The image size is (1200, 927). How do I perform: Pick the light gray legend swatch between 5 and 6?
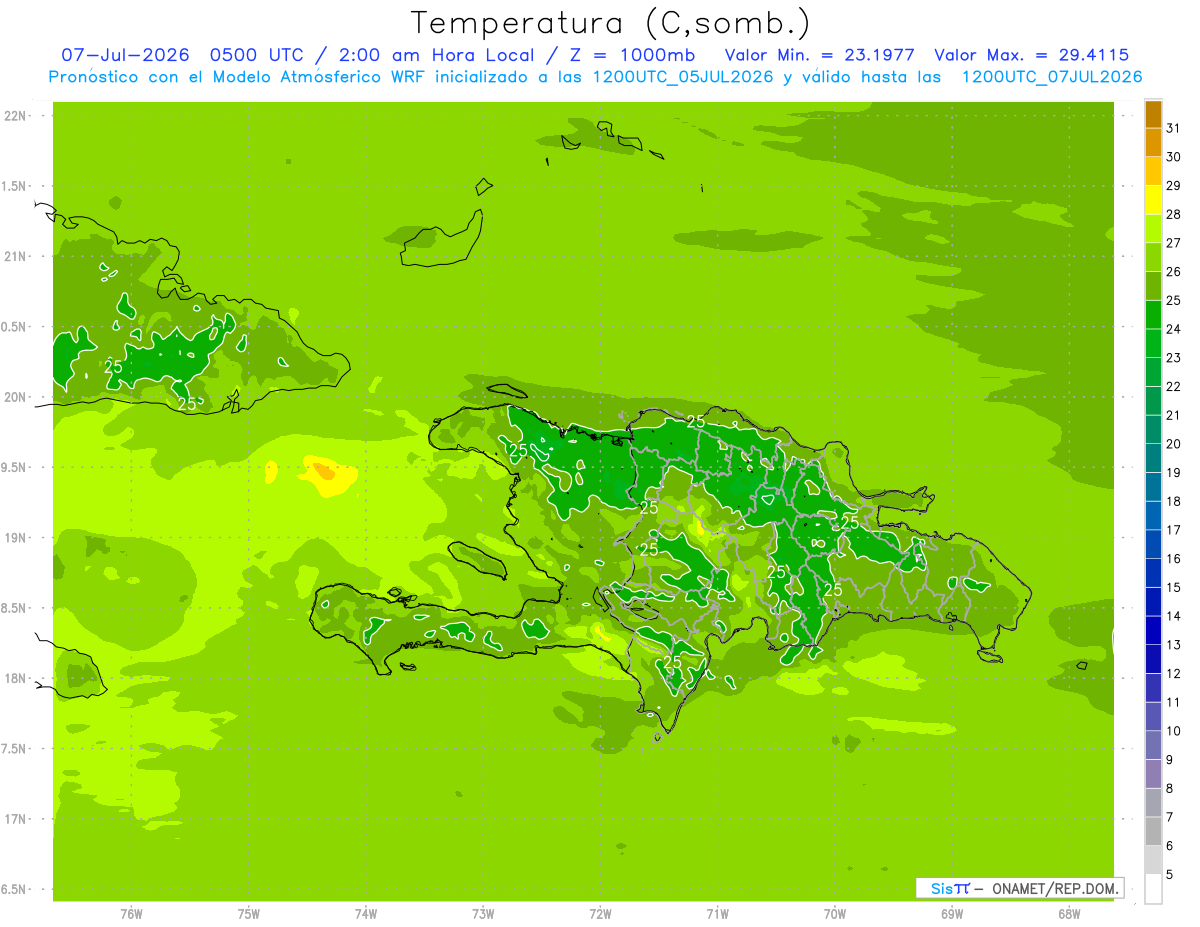tap(1153, 860)
